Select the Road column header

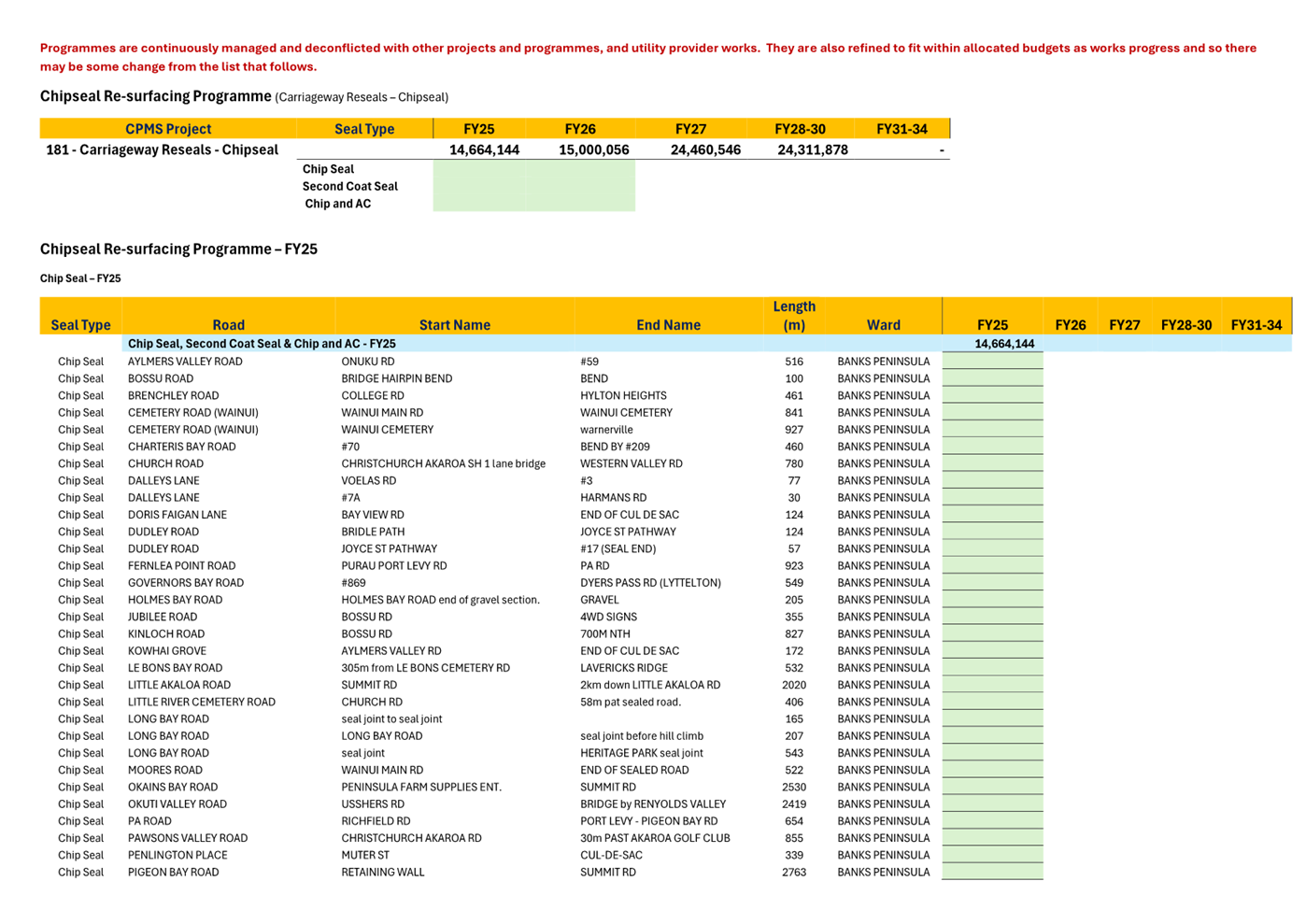tap(227, 324)
